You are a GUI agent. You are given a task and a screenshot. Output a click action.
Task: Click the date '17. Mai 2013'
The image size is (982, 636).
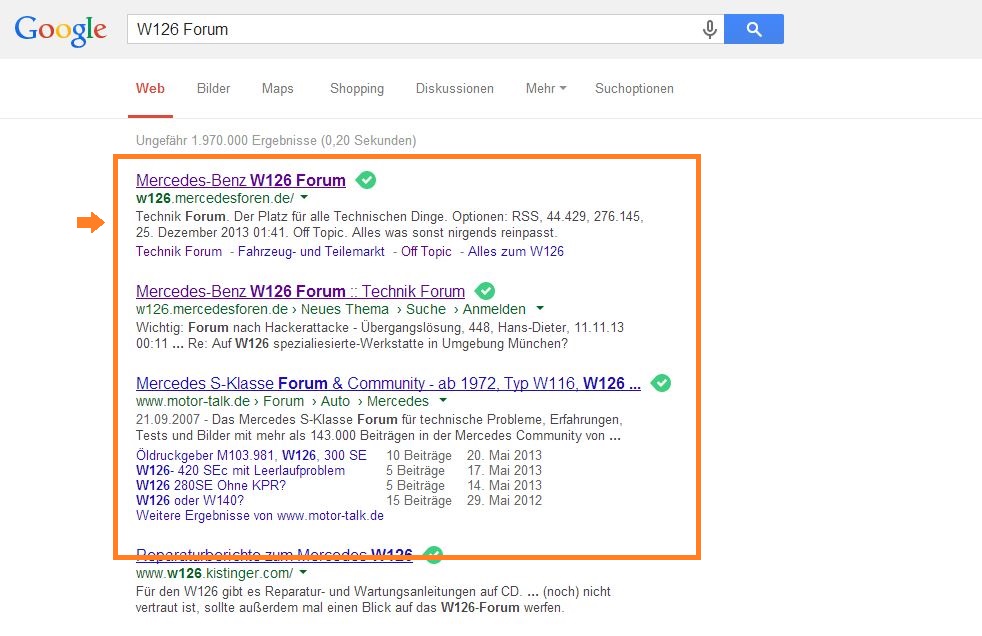(x=504, y=470)
